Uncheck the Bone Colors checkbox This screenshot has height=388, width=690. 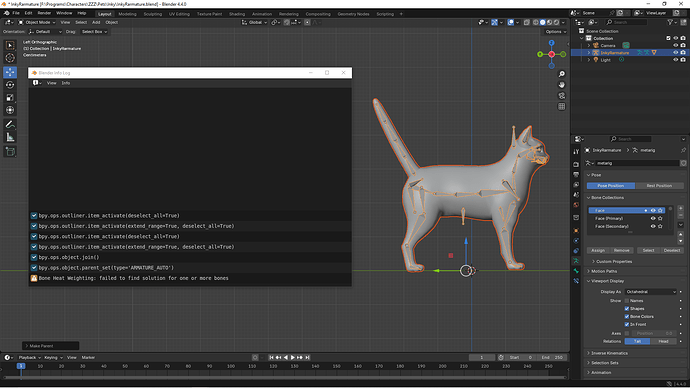627,317
